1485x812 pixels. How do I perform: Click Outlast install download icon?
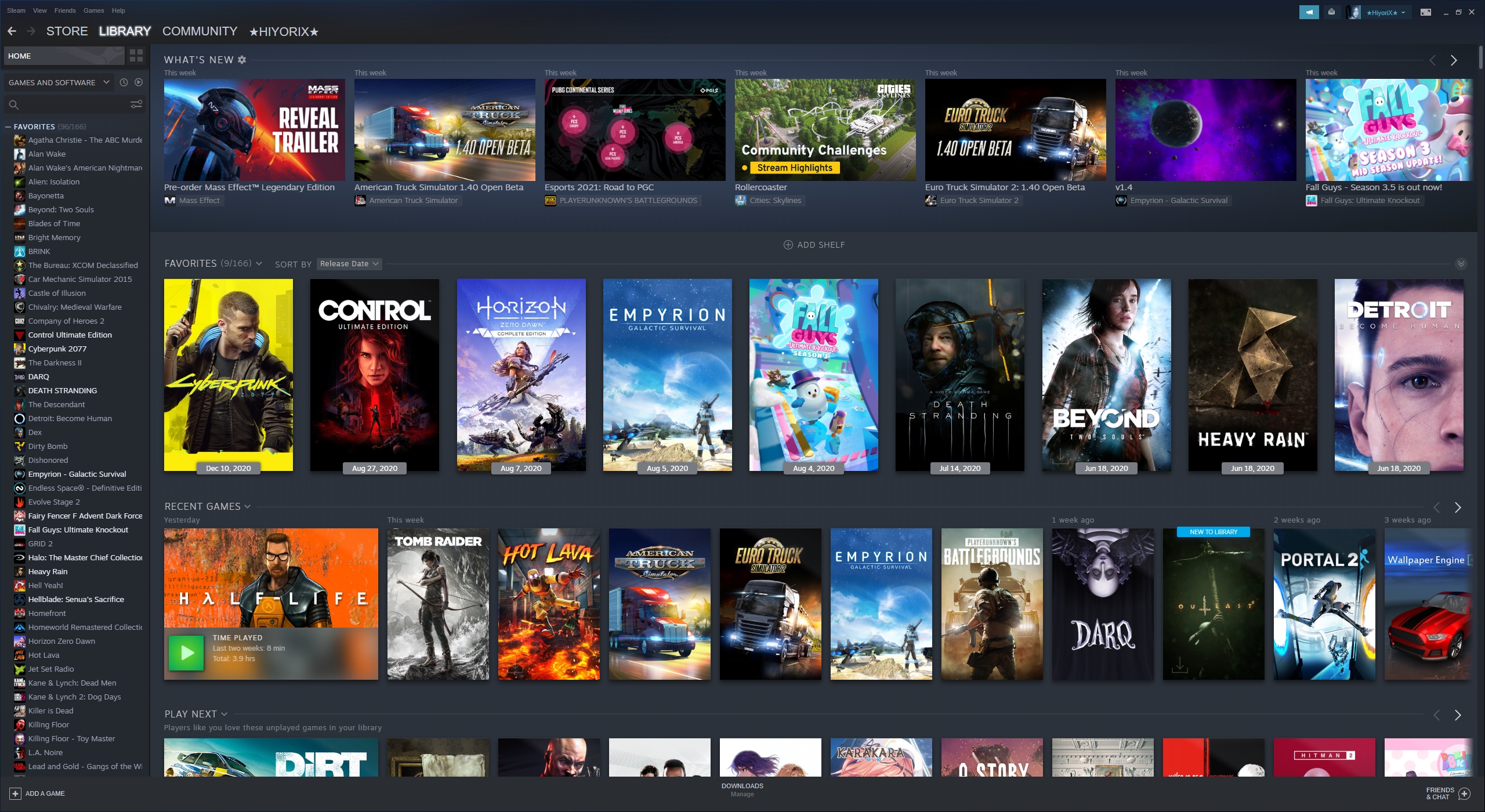pos(1179,665)
